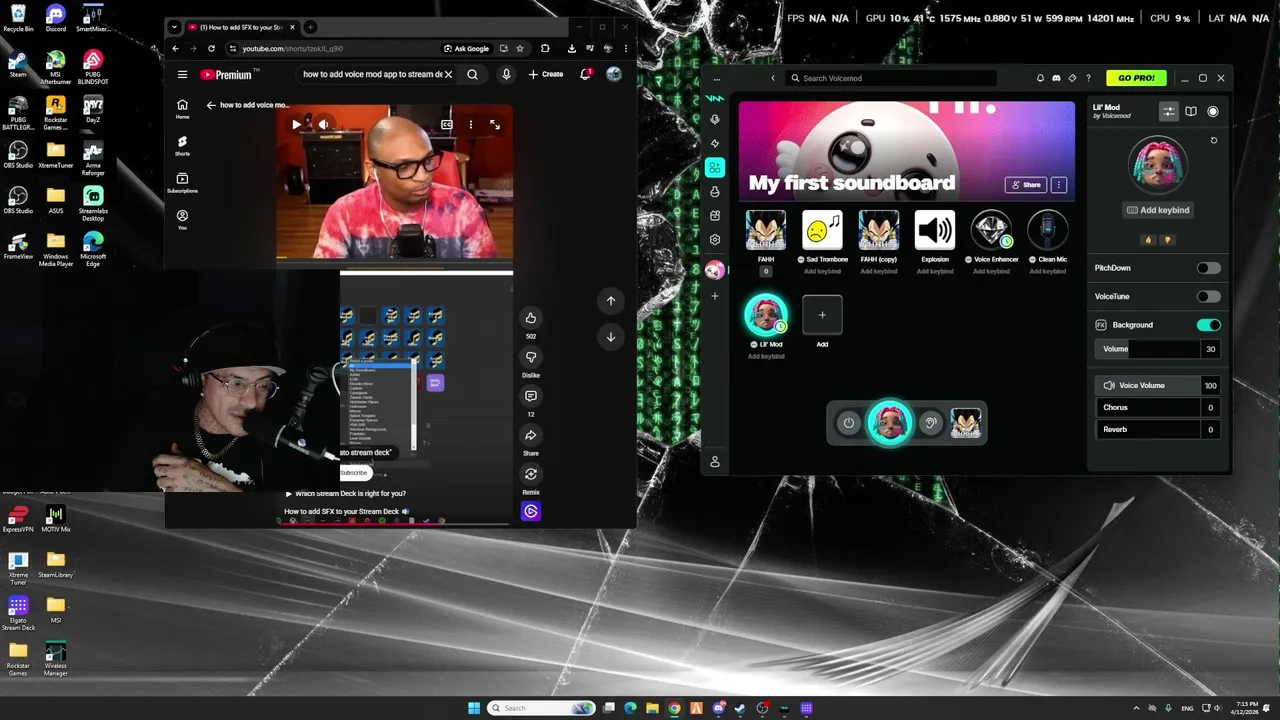Viewport: 1280px width, 720px height.
Task: Open soundboard three-dot options beside Share
Action: tap(1059, 185)
